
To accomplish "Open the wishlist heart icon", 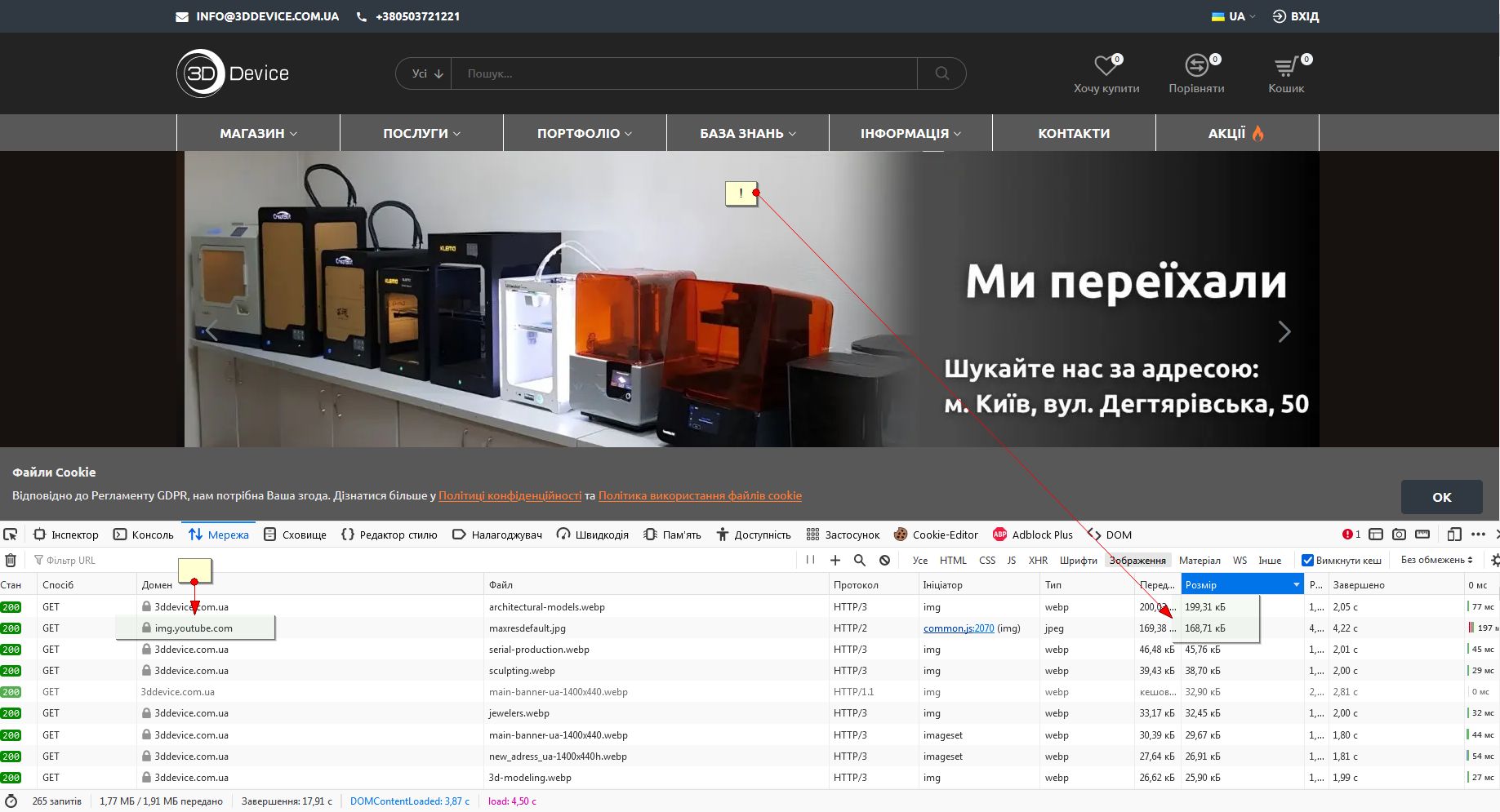I will tap(1106, 66).
